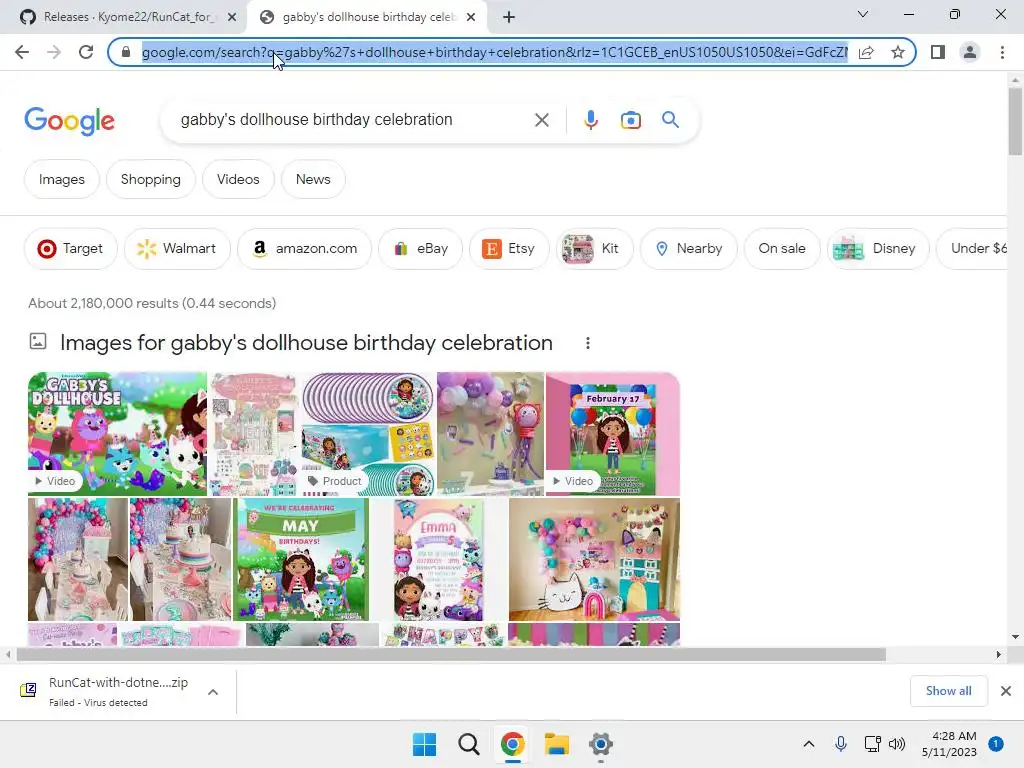Submit the search with the magnifier icon
Screen dimensions: 1024x768
click(670, 120)
